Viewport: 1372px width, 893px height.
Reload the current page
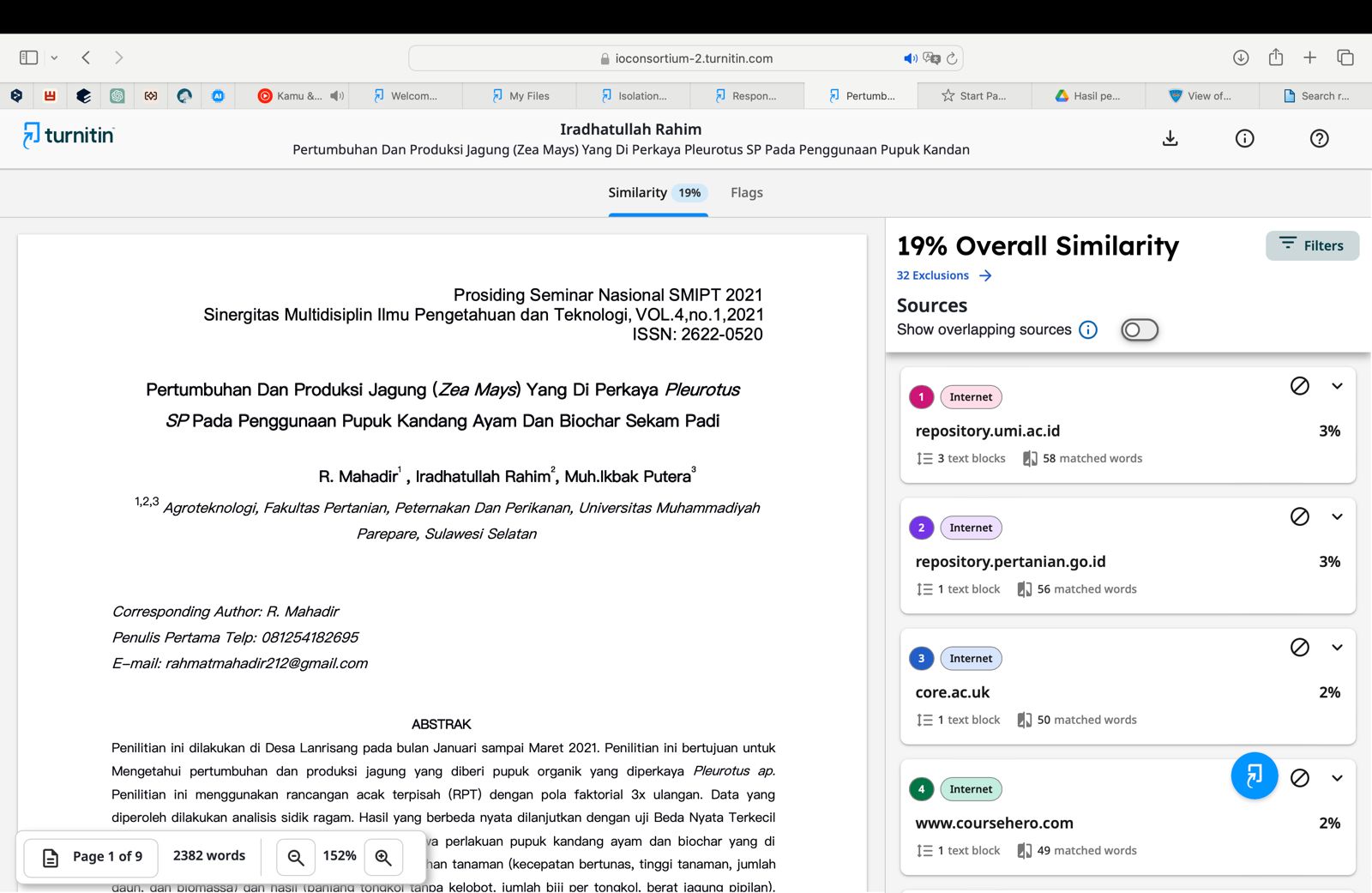coord(952,58)
